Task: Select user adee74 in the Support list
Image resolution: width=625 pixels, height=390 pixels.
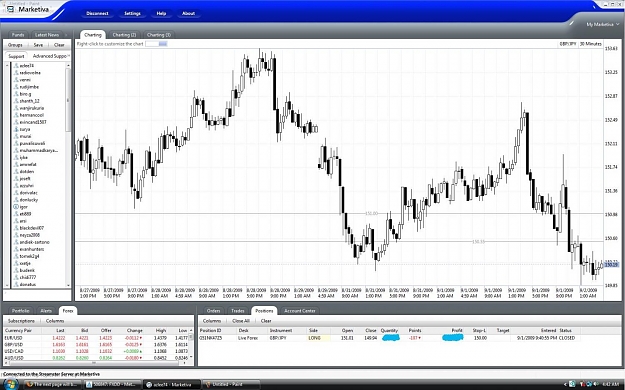Action: [27, 66]
